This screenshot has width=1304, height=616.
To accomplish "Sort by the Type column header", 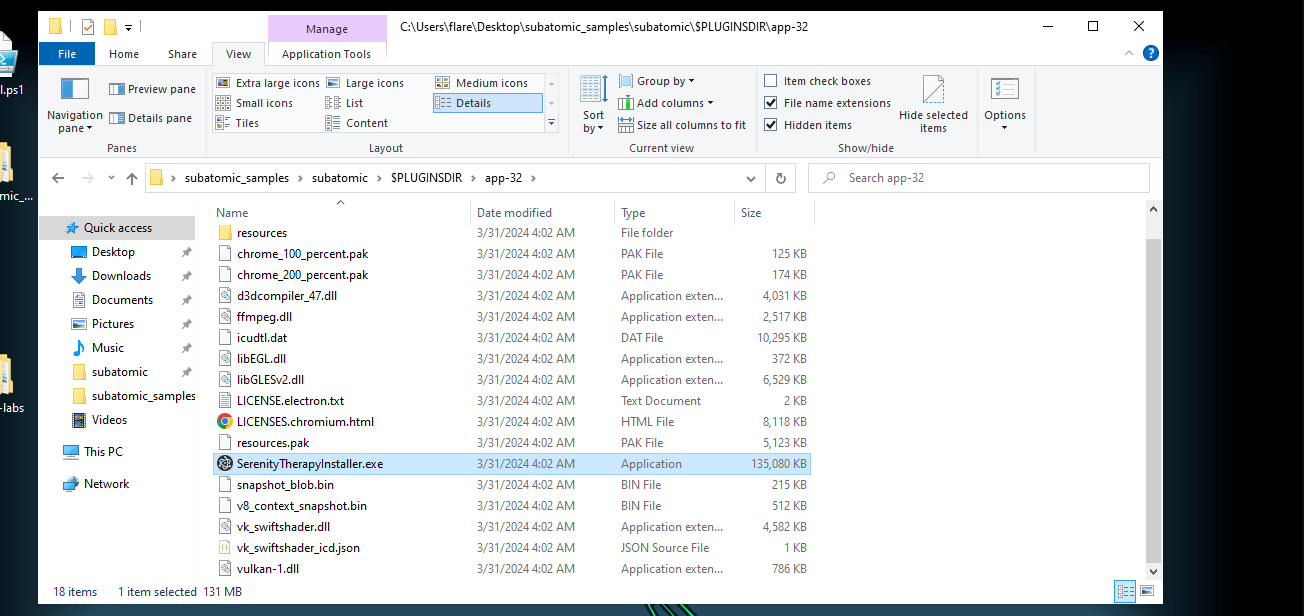I will pyautogui.click(x=674, y=212).
